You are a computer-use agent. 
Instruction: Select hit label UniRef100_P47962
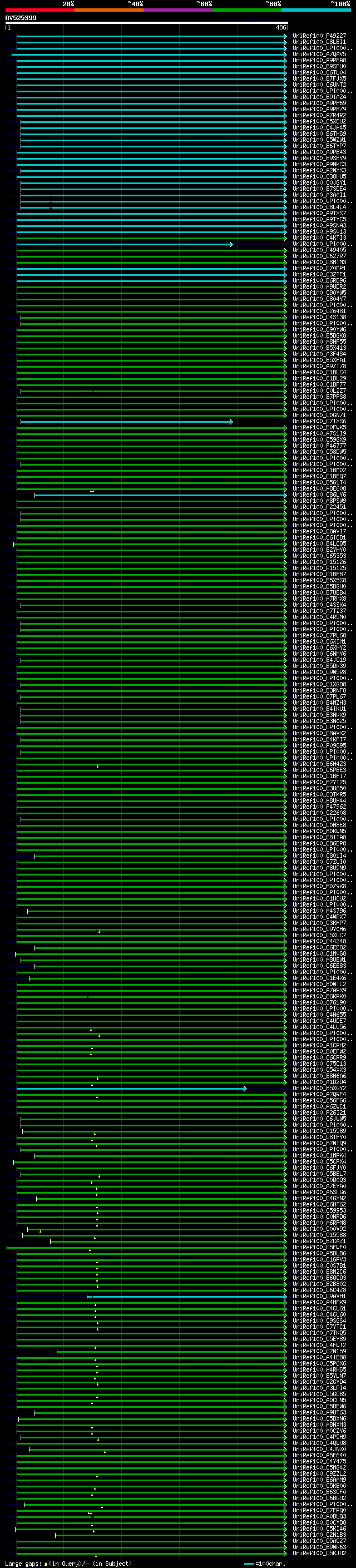pyautogui.click(x=319, y=807)
